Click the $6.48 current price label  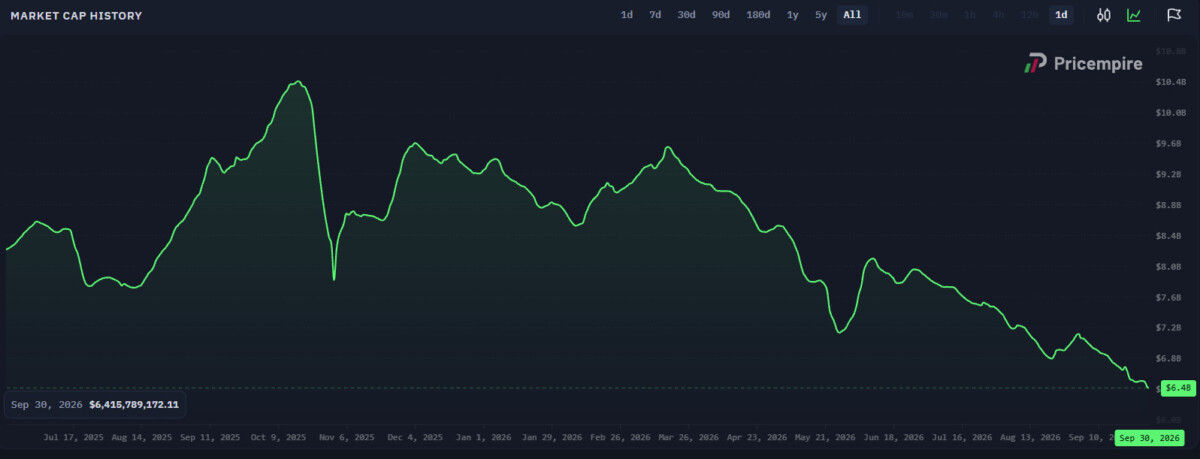click(x=1178, y=387)
